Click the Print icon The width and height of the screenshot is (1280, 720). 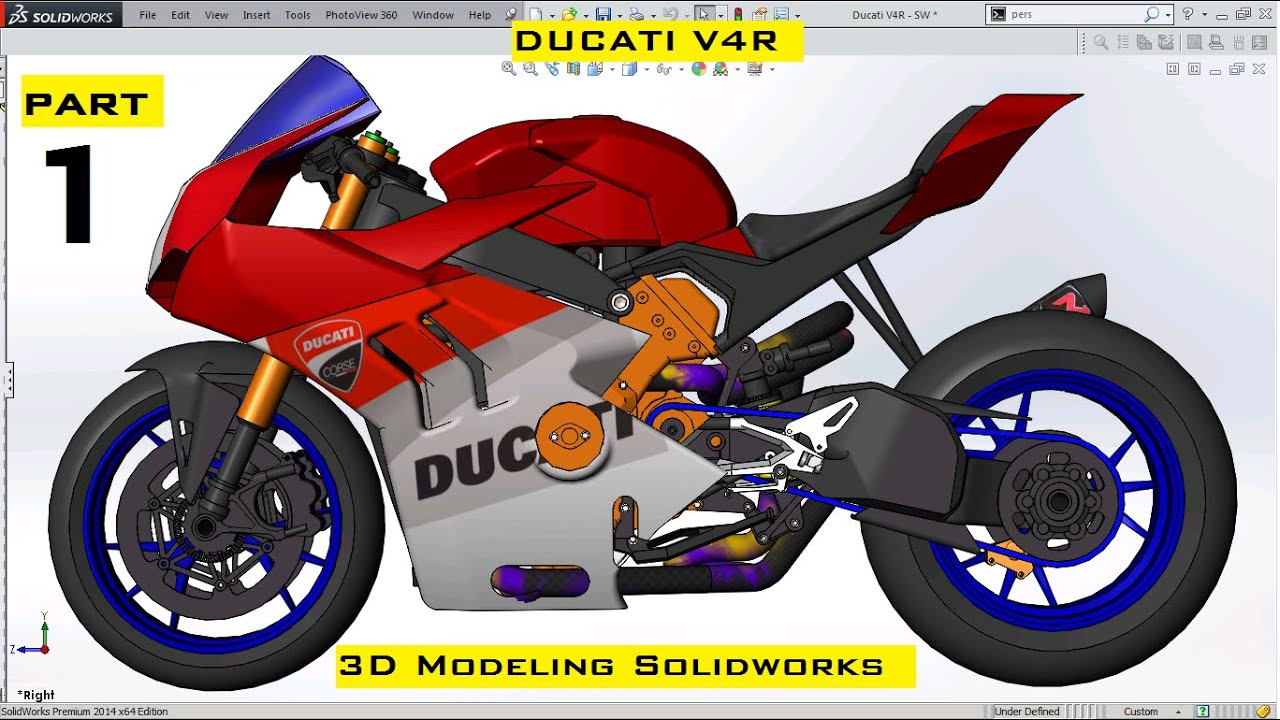637,14
